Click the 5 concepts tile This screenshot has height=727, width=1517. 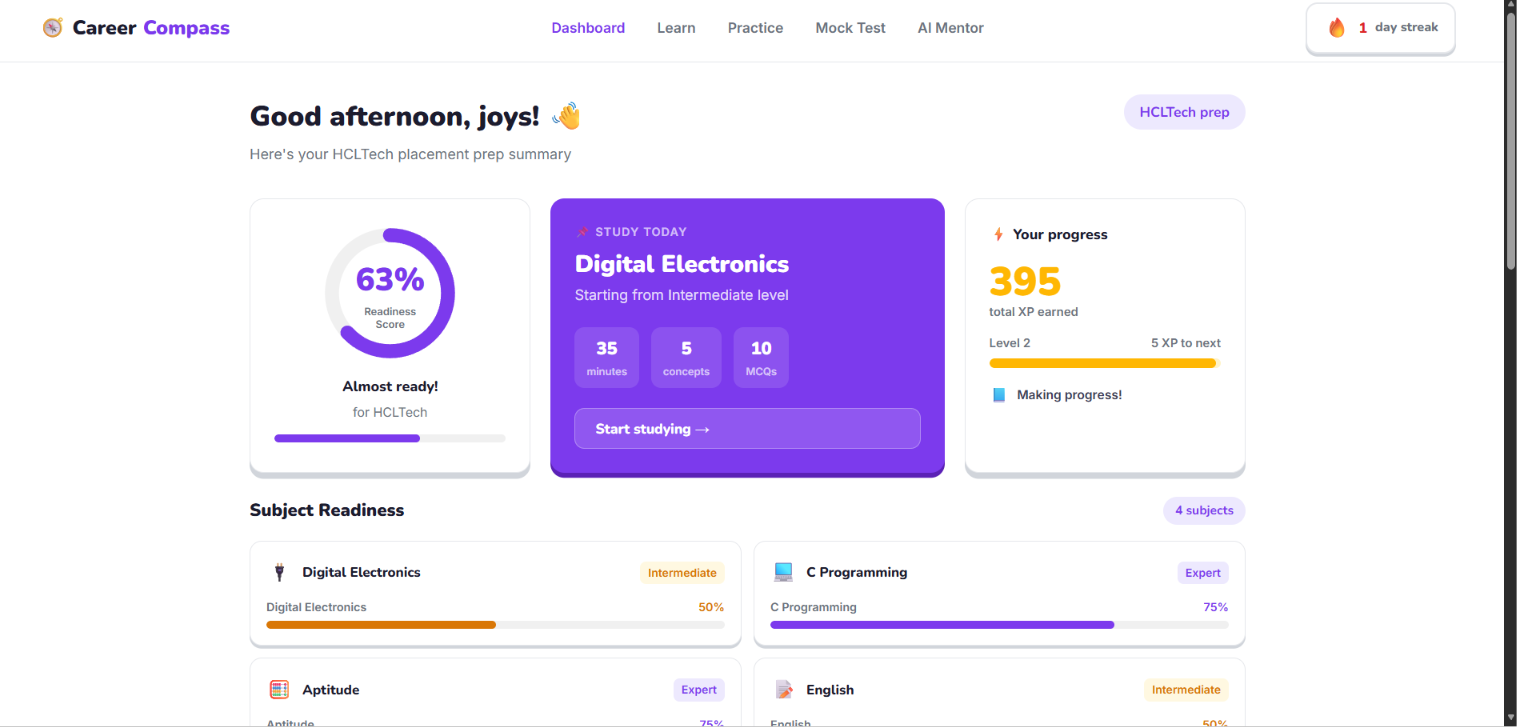(686, 358)
